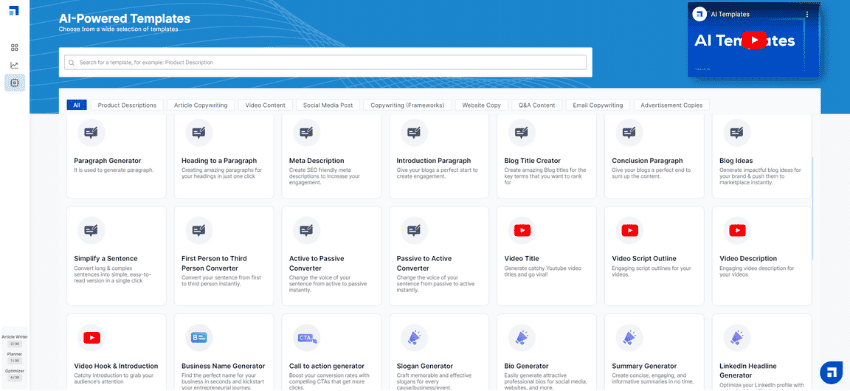Click the Video Title YouTube icon
Image resolution: width=850 pixels, height=391 pixels.
521,230
